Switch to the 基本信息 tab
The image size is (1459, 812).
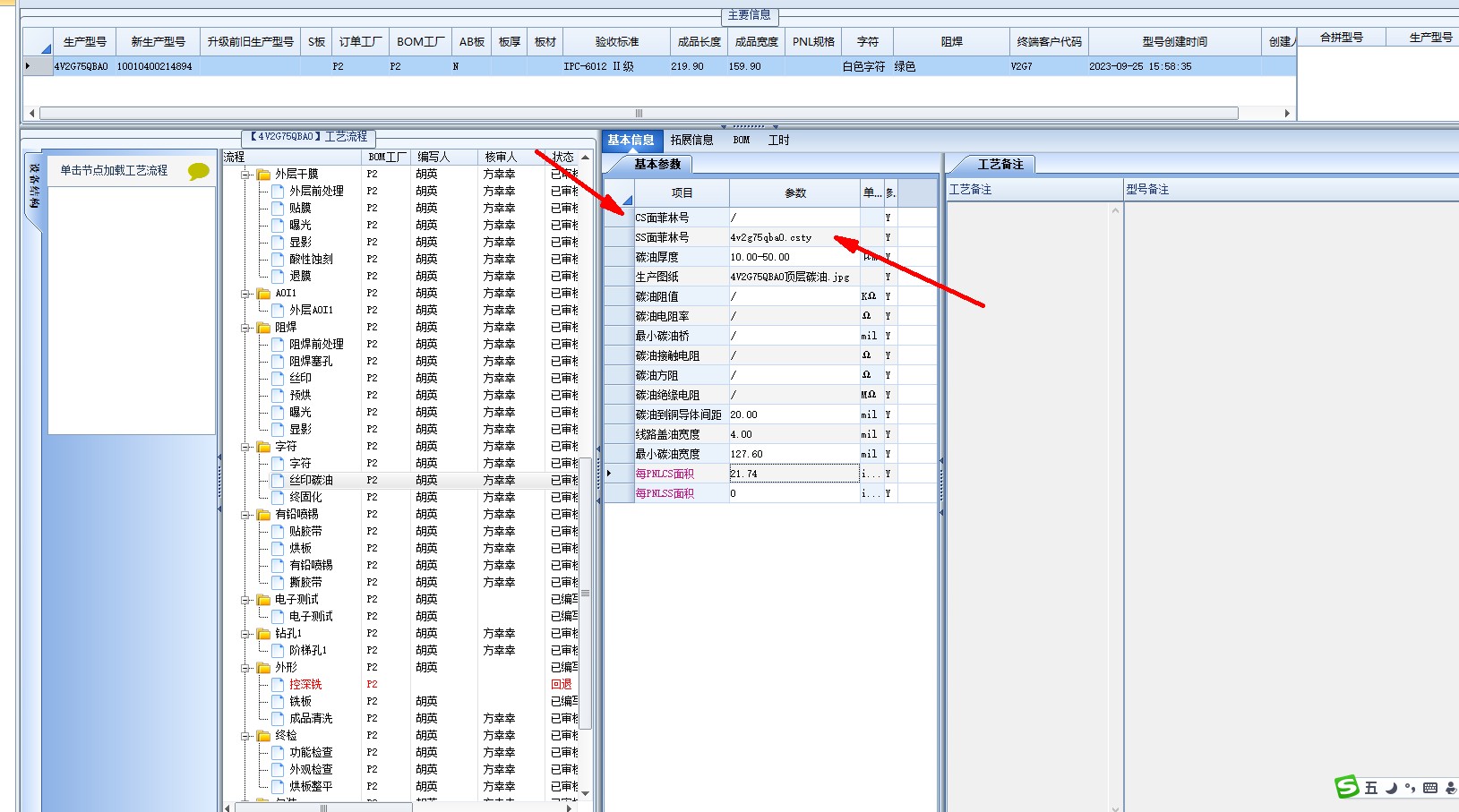[x=631, y=140]
